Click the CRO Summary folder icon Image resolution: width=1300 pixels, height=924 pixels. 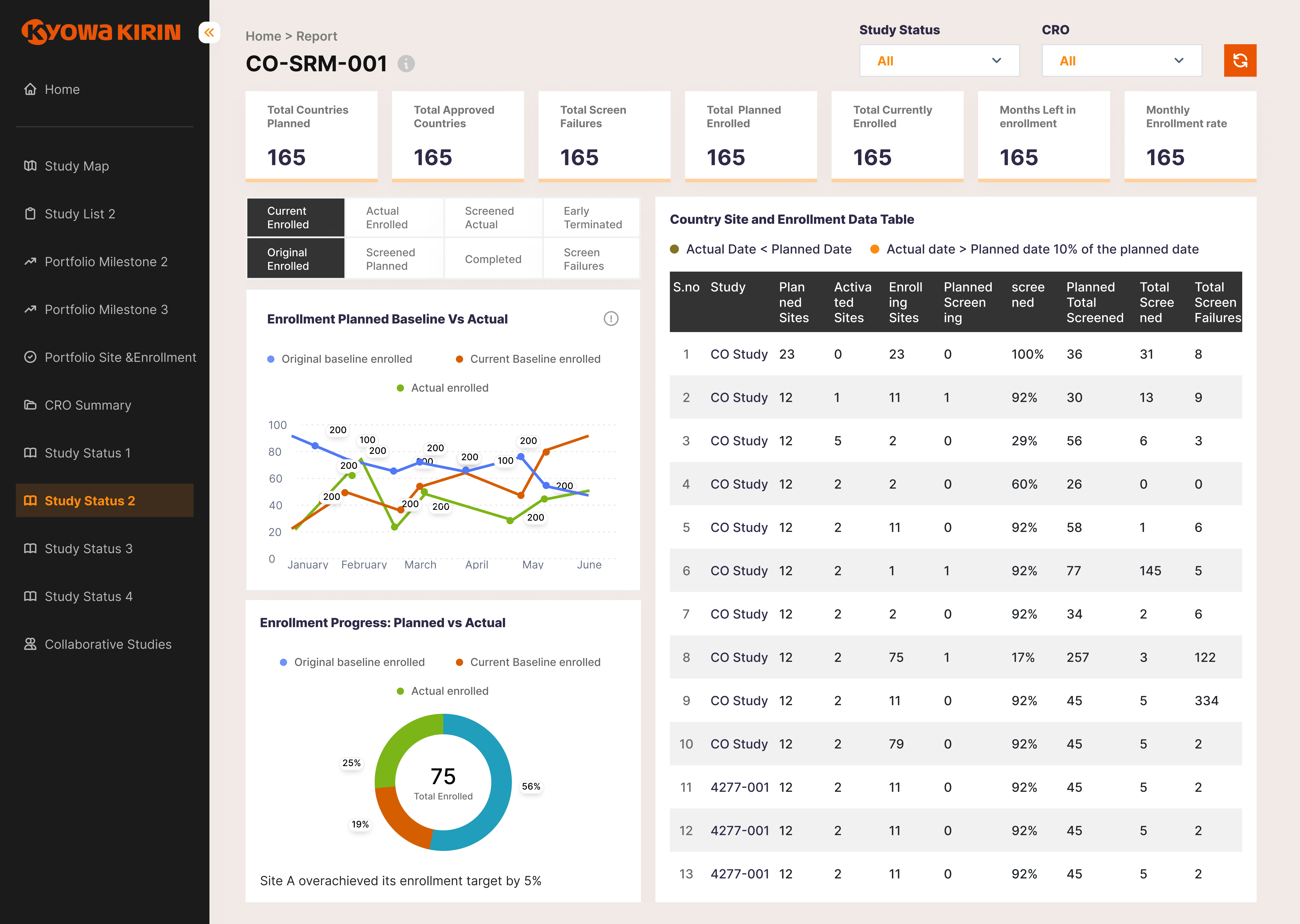pos(30,405)
